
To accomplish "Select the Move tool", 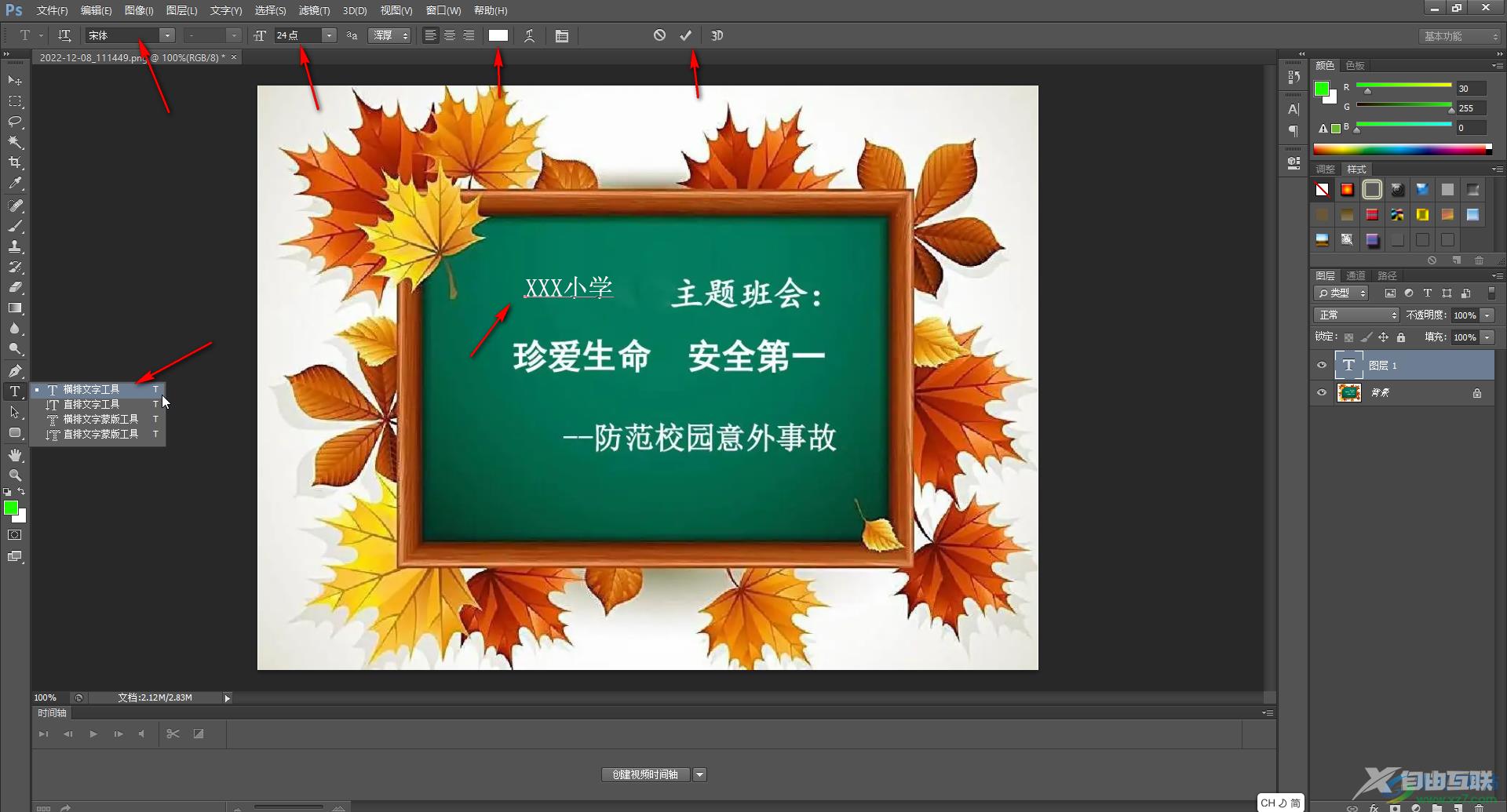I will (x=15, y=81).
